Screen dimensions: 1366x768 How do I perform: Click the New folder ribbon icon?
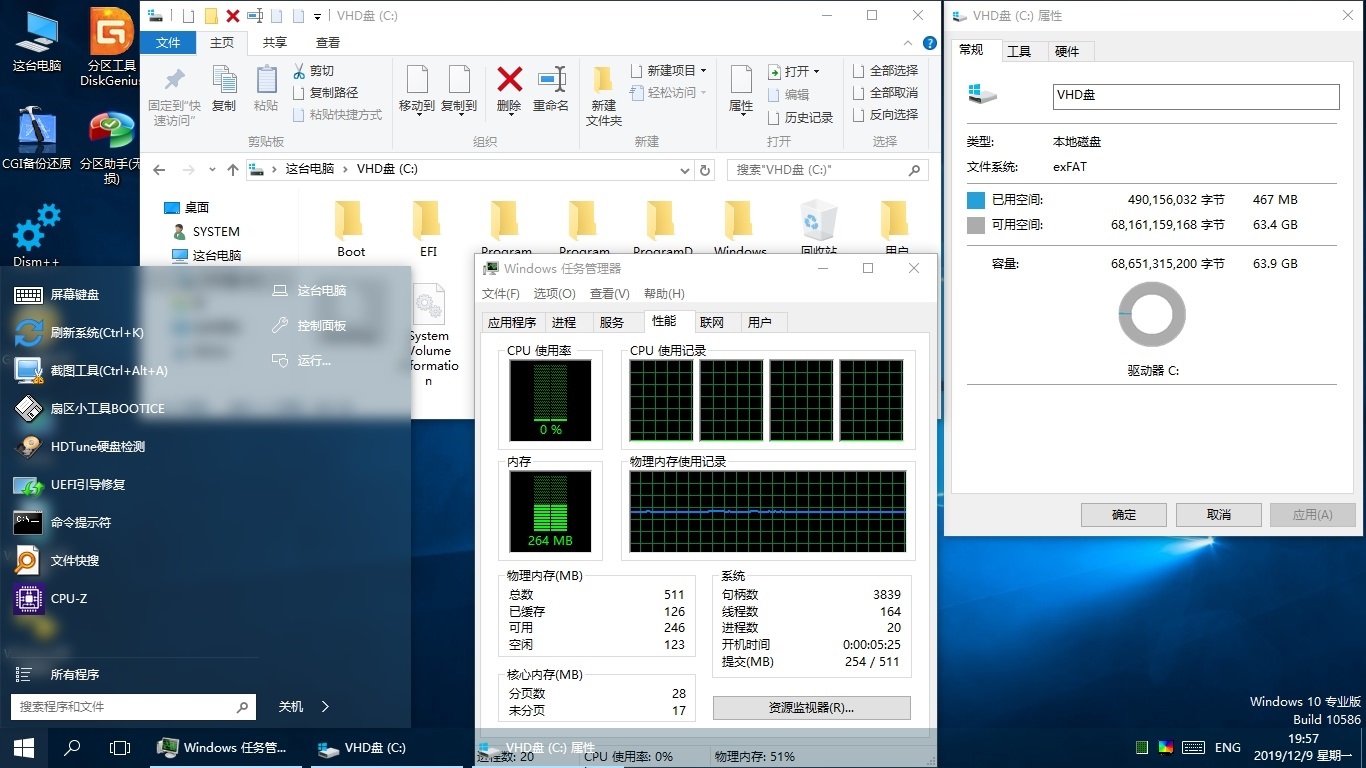tap(603, 97)
